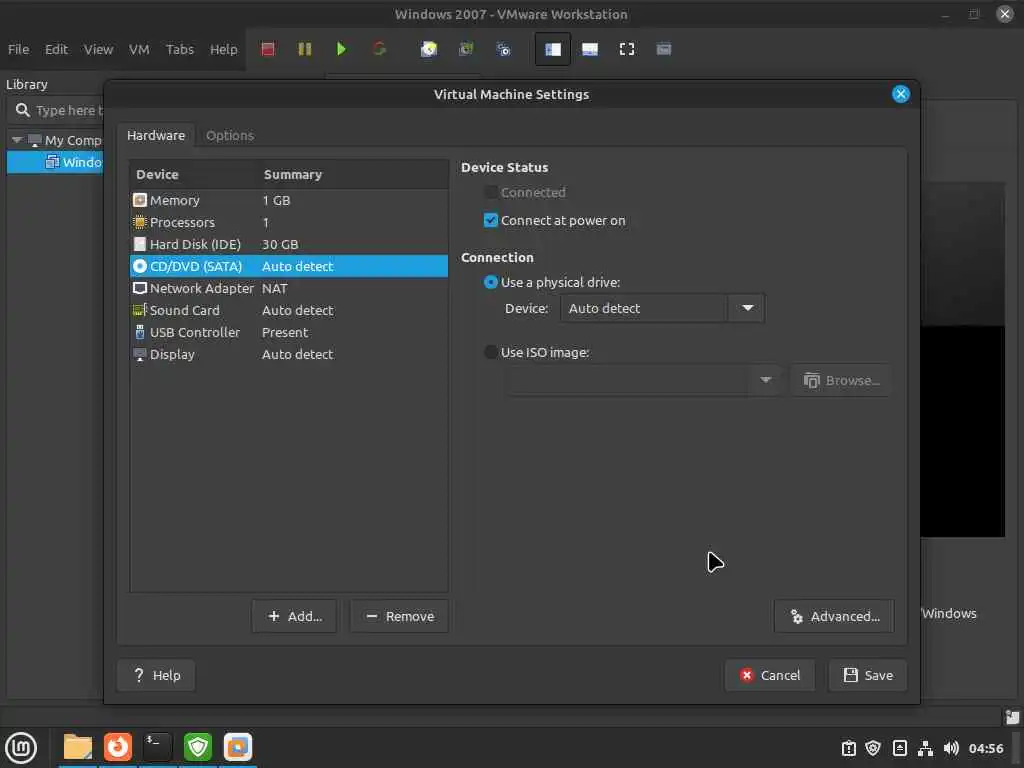This screenshot has height=768, width=1024.
Task: Toggle Connect at power on checkbox
Action: (x=490, y=221)
